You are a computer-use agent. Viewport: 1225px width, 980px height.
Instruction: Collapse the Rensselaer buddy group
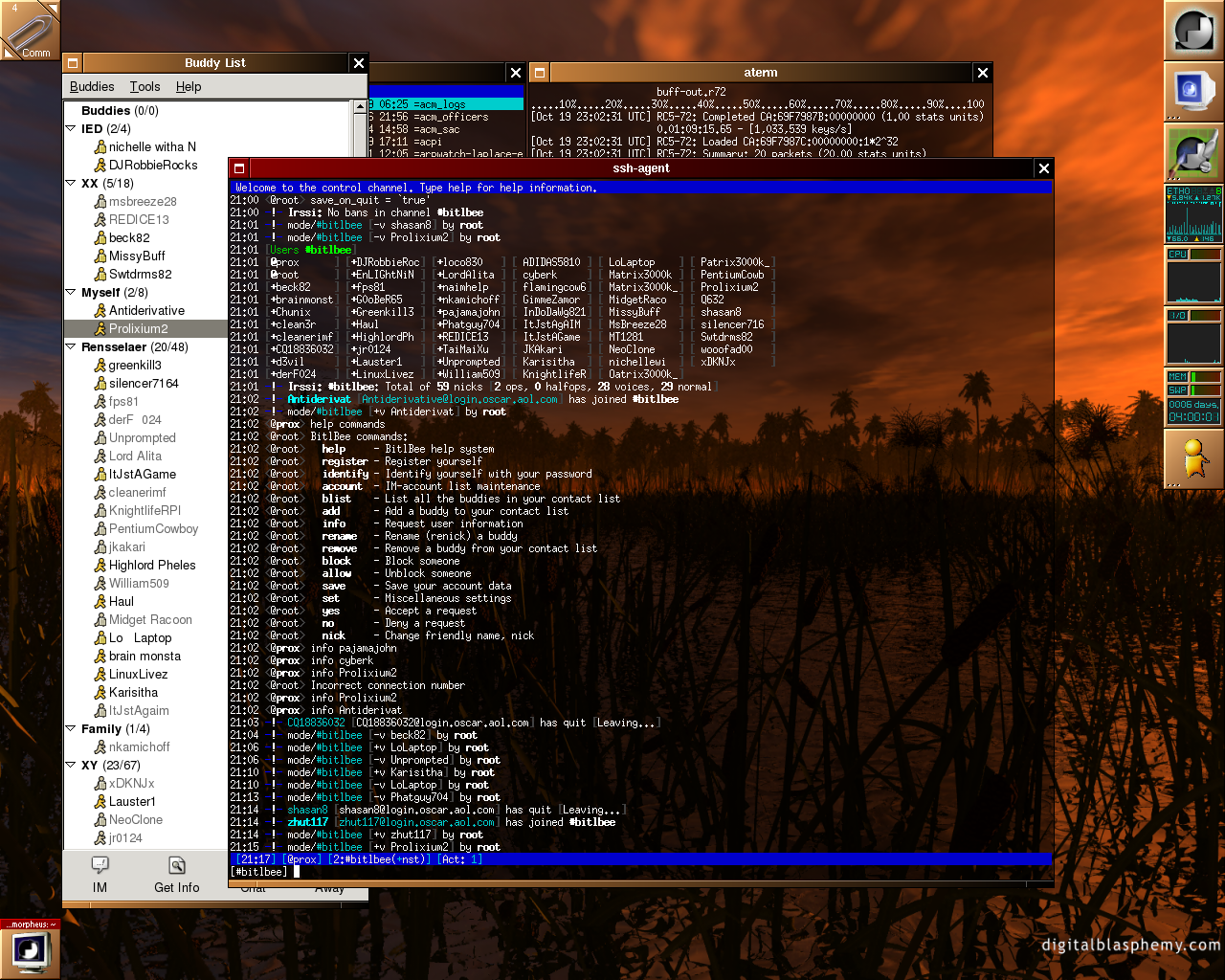pos(70,346)
